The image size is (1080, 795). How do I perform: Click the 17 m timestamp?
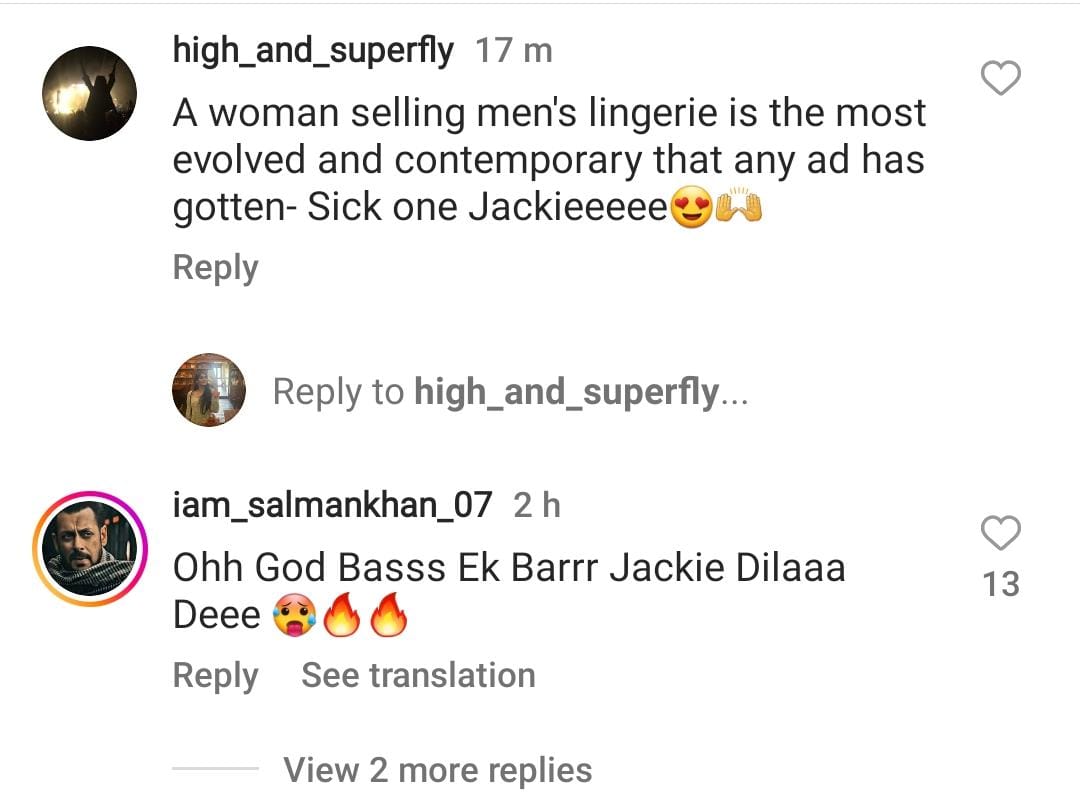click(514, 51)
